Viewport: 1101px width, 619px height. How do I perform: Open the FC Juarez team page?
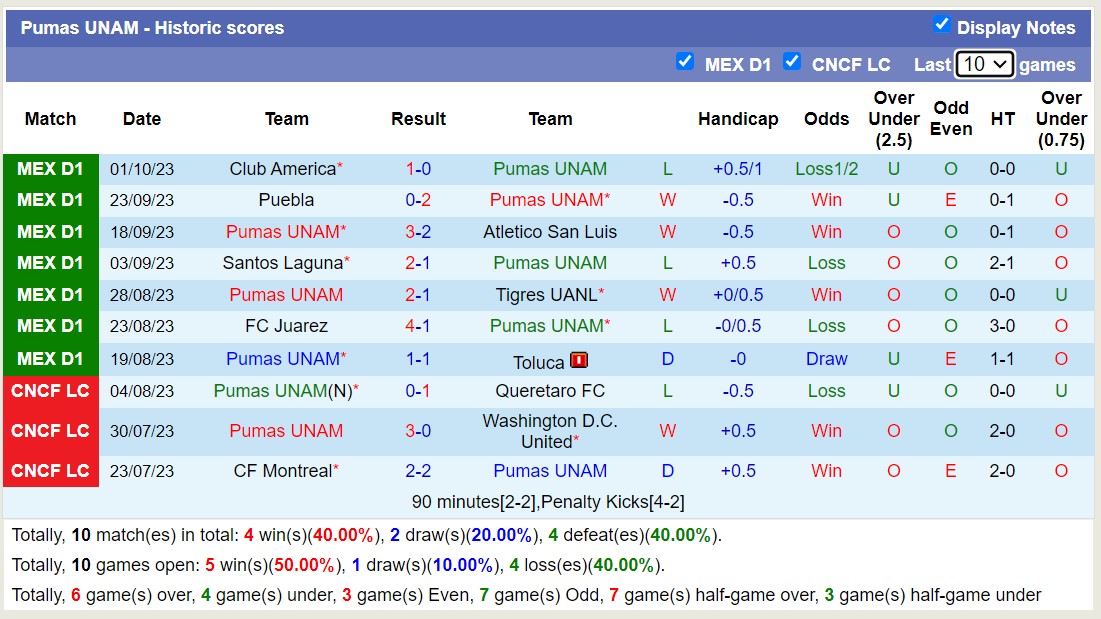coord(286,326)
